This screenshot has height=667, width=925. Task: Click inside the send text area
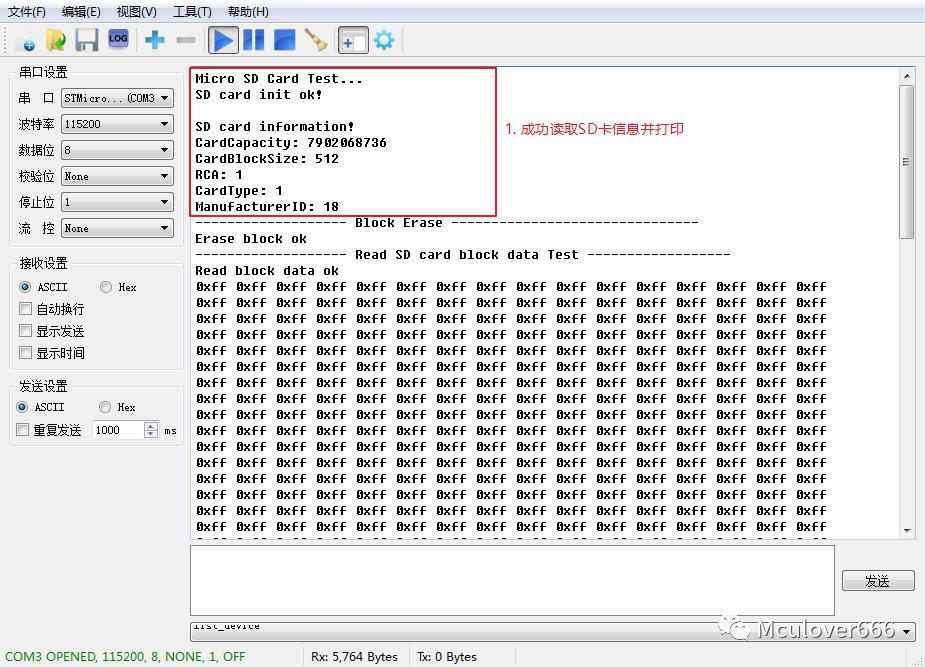[x=512, y=580]
